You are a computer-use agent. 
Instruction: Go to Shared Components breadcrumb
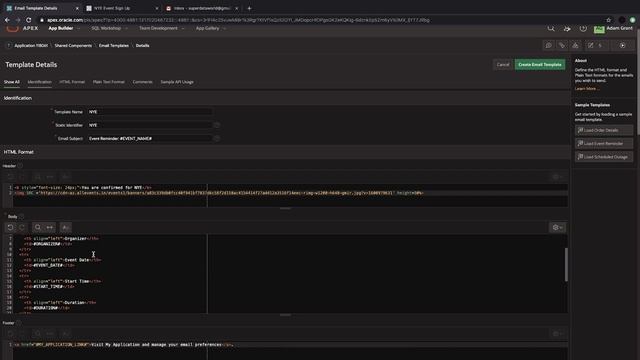tap(73, 46)
